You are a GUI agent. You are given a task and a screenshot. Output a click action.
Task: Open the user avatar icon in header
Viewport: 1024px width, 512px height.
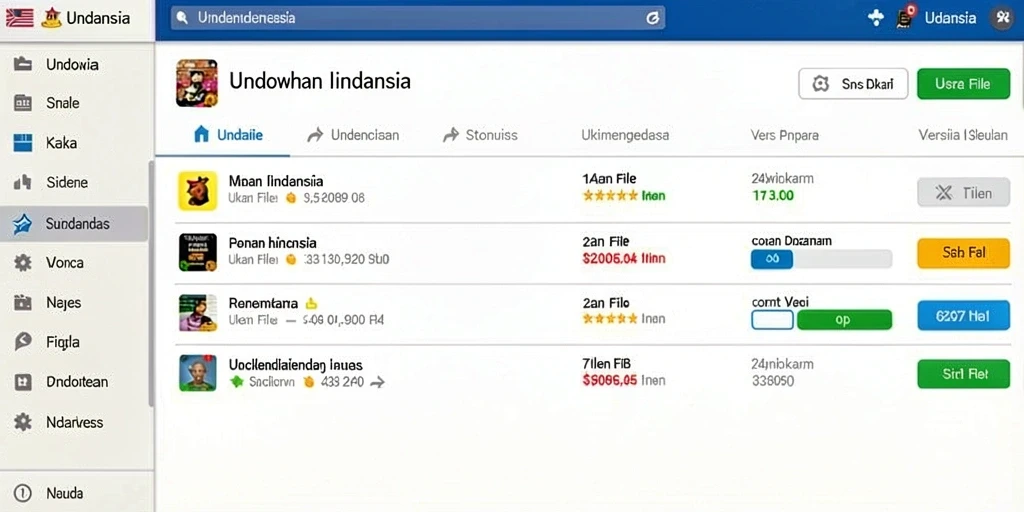(x=1002, y=18)
